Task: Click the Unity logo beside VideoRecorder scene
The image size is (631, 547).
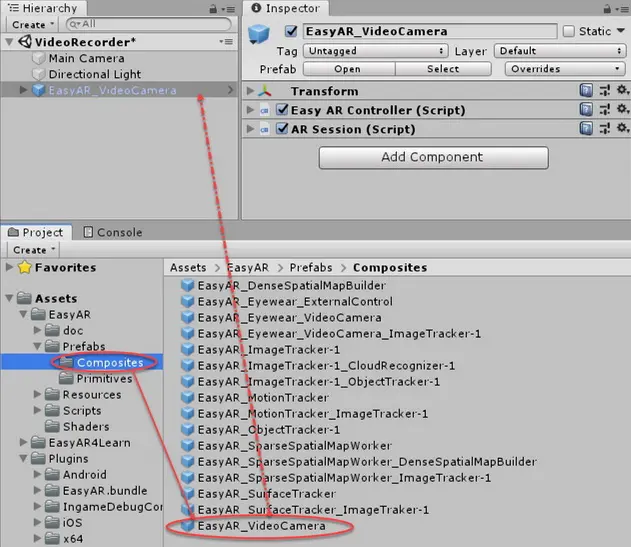Action: [x=25, y=41]
